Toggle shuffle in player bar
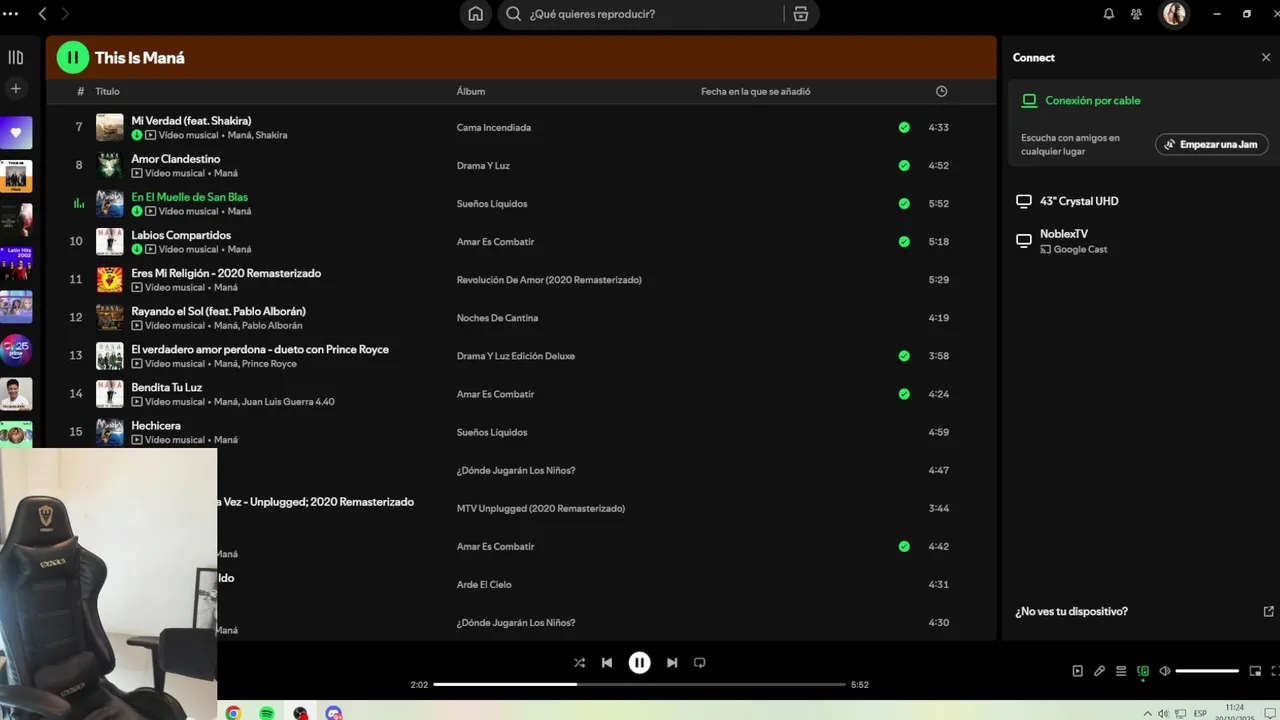 tap(579, 663)
